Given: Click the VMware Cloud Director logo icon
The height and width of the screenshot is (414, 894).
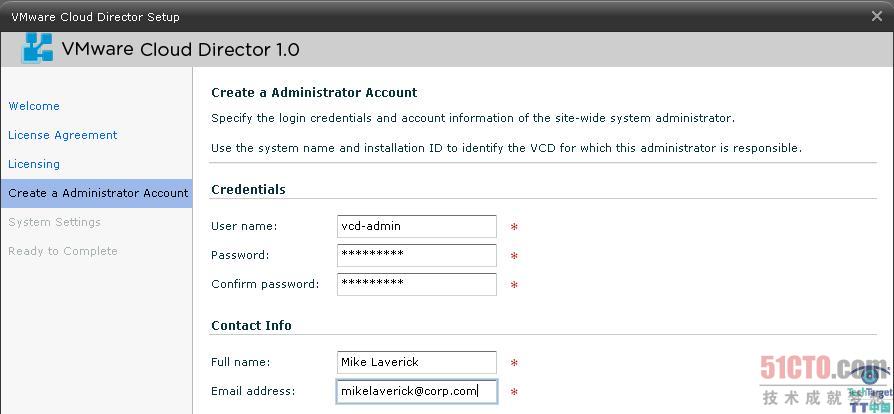Looking at the screenshot, I should pyautogui.click(x=37, y=48).
